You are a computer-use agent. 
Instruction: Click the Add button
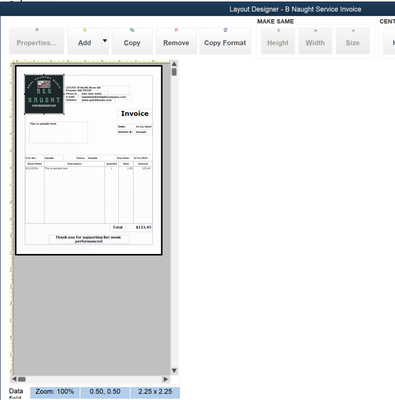(x=84, y=41)
